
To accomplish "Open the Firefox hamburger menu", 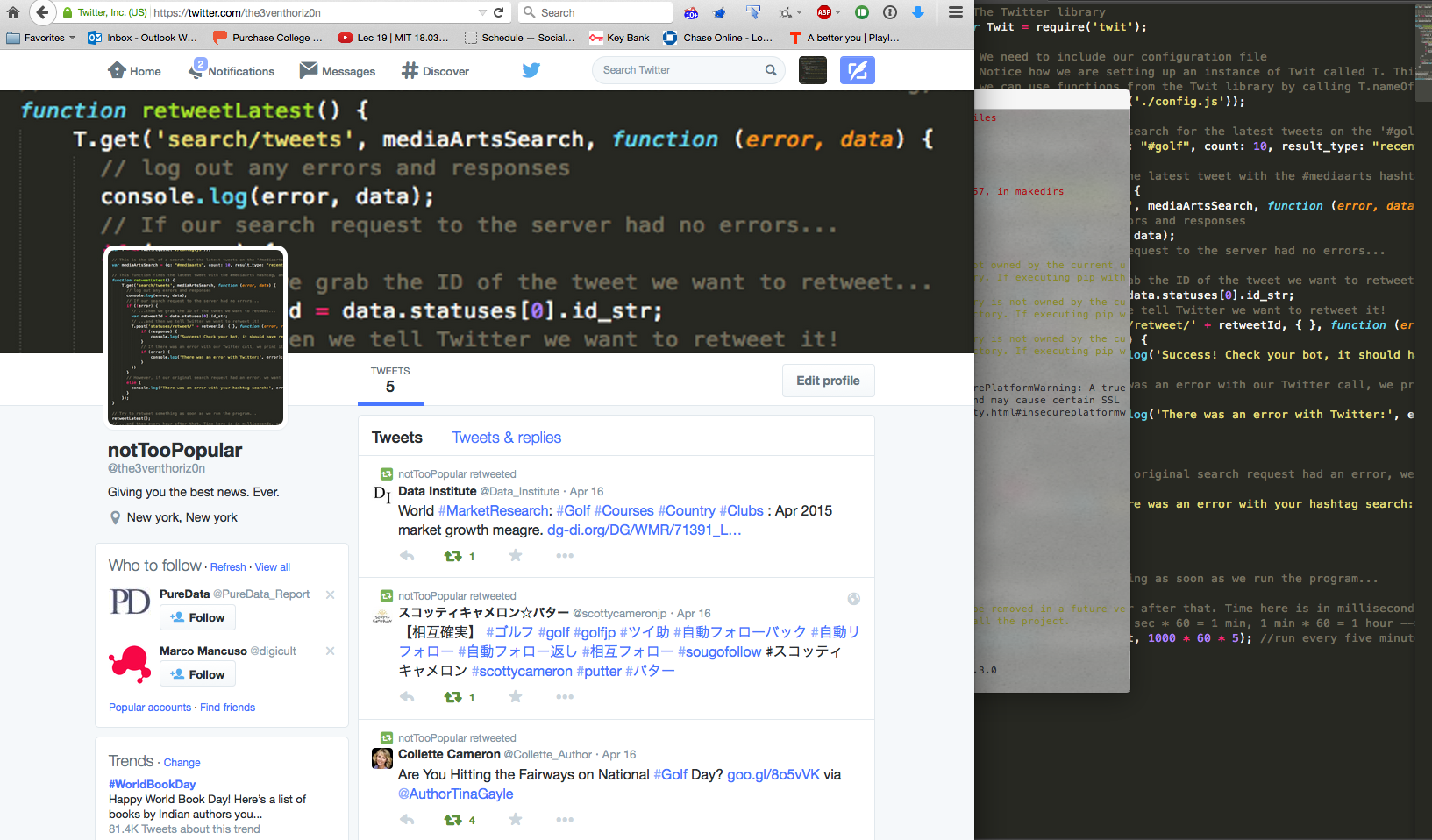I will click(x=956, y=12).
